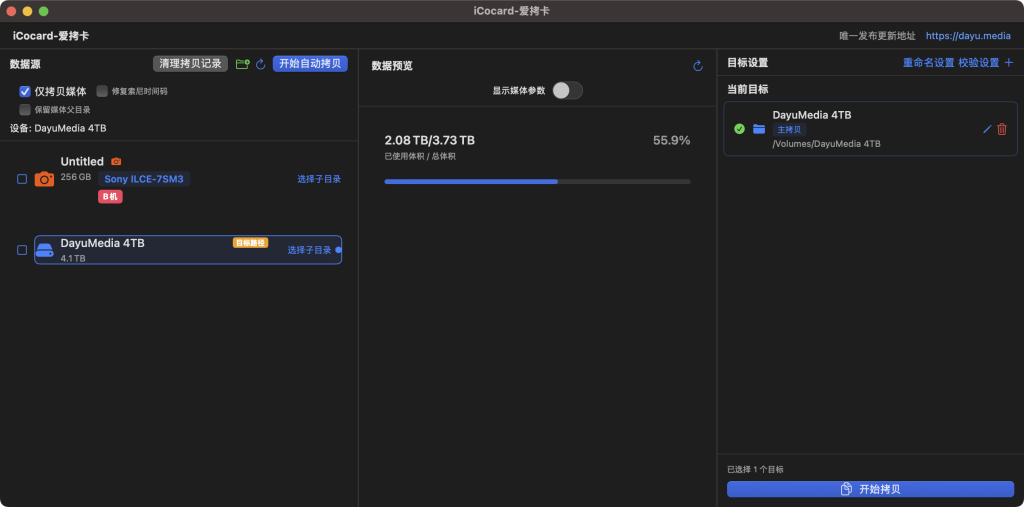
Task: Refresh the data source list
Action: pyautogui.click(x=260, y=64)
